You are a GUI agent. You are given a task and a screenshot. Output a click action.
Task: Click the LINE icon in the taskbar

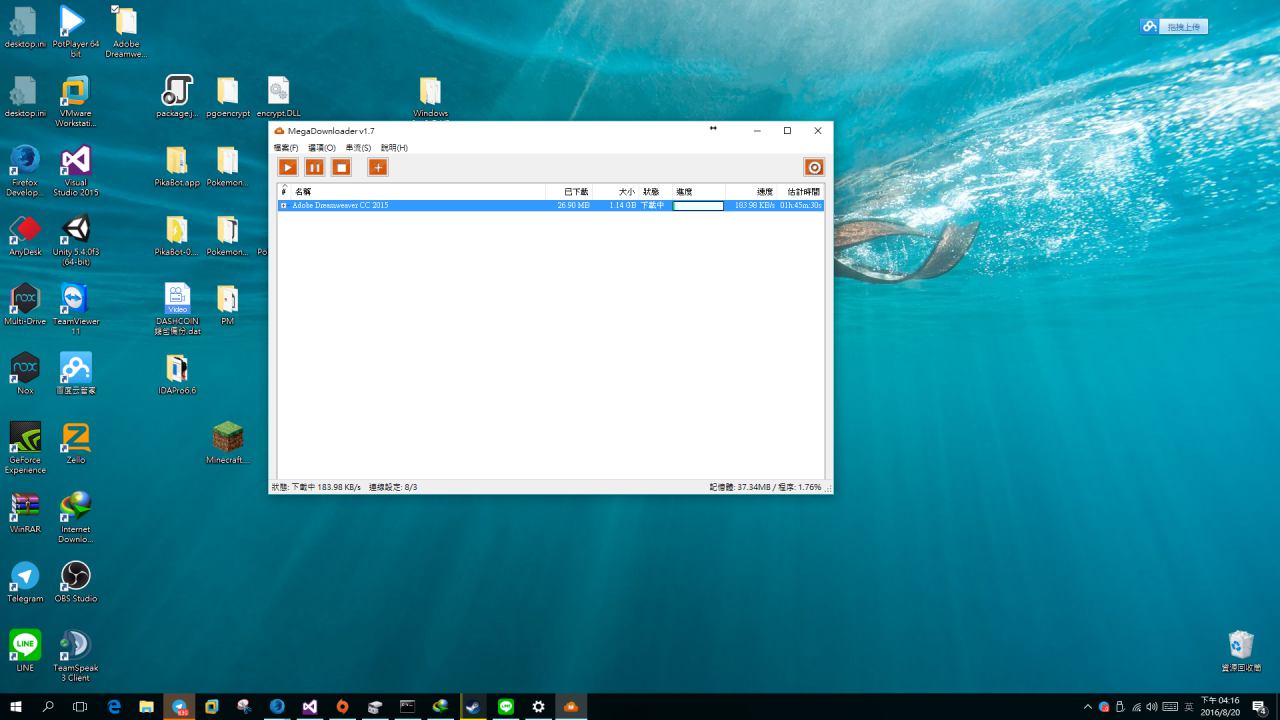click(506, 707)
